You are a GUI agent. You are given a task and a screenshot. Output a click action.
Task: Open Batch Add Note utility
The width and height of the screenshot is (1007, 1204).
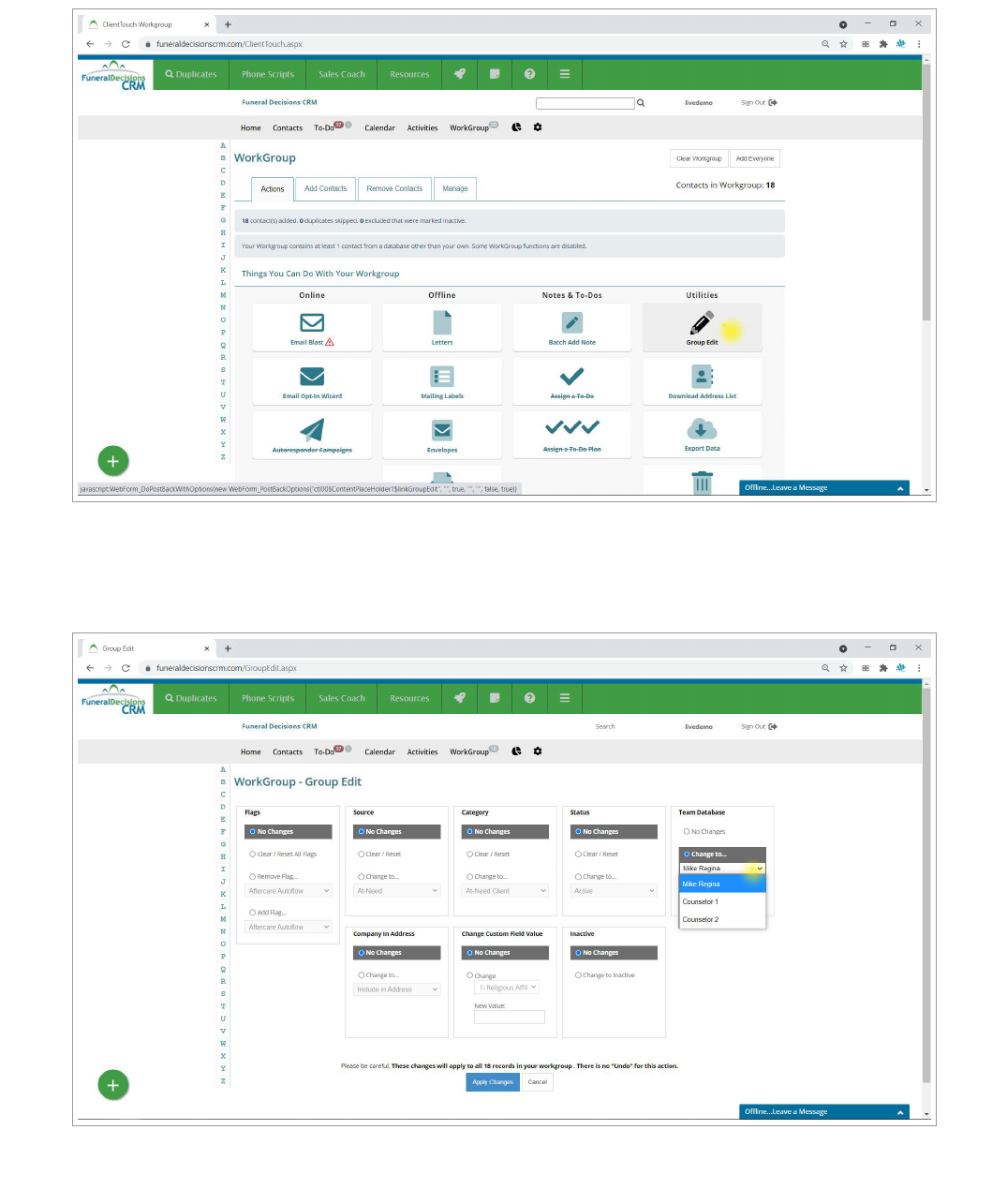click(571, 323)
